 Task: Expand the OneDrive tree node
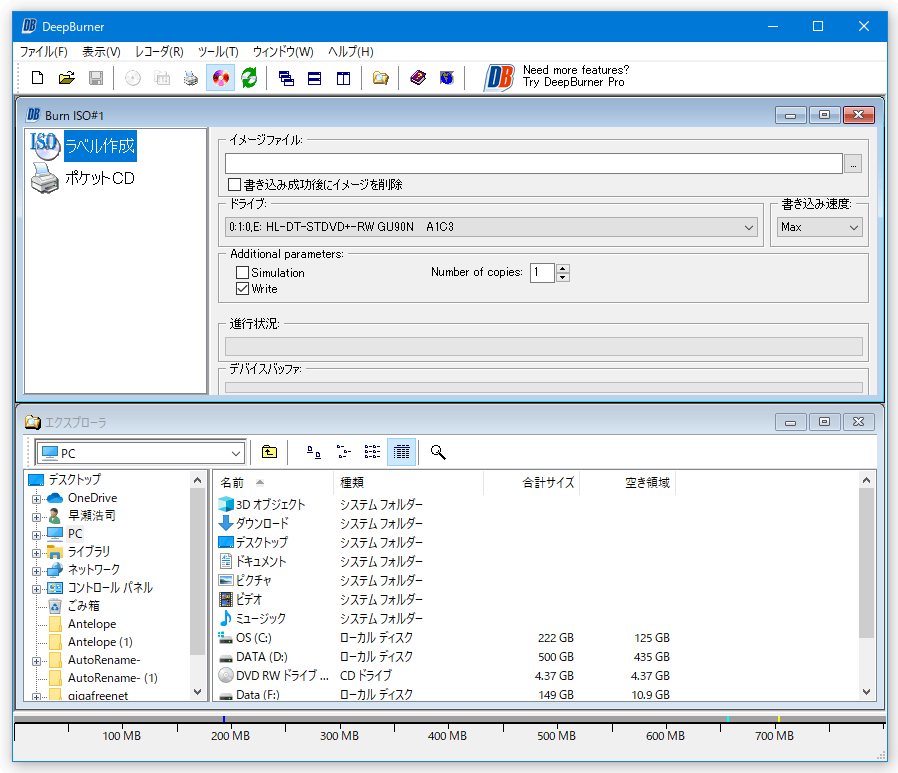coord(36,499)
